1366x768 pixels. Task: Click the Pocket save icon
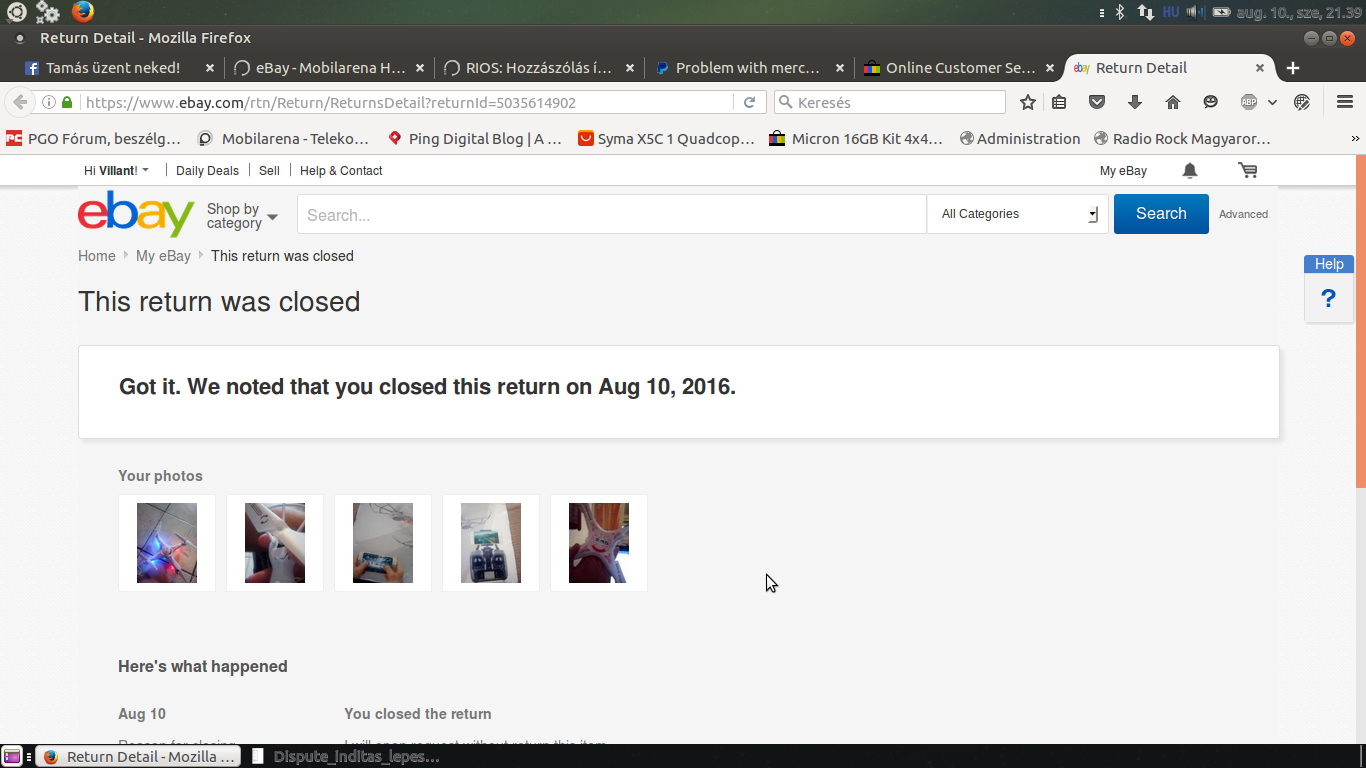1097,102
